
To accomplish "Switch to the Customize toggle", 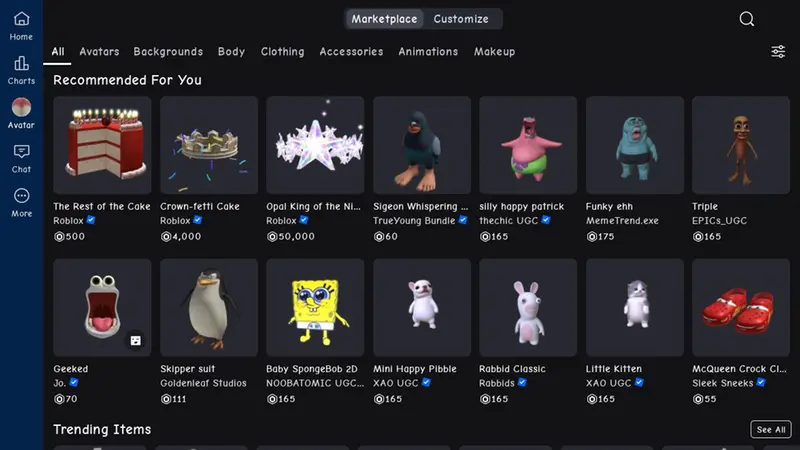I will pos(461,19).
